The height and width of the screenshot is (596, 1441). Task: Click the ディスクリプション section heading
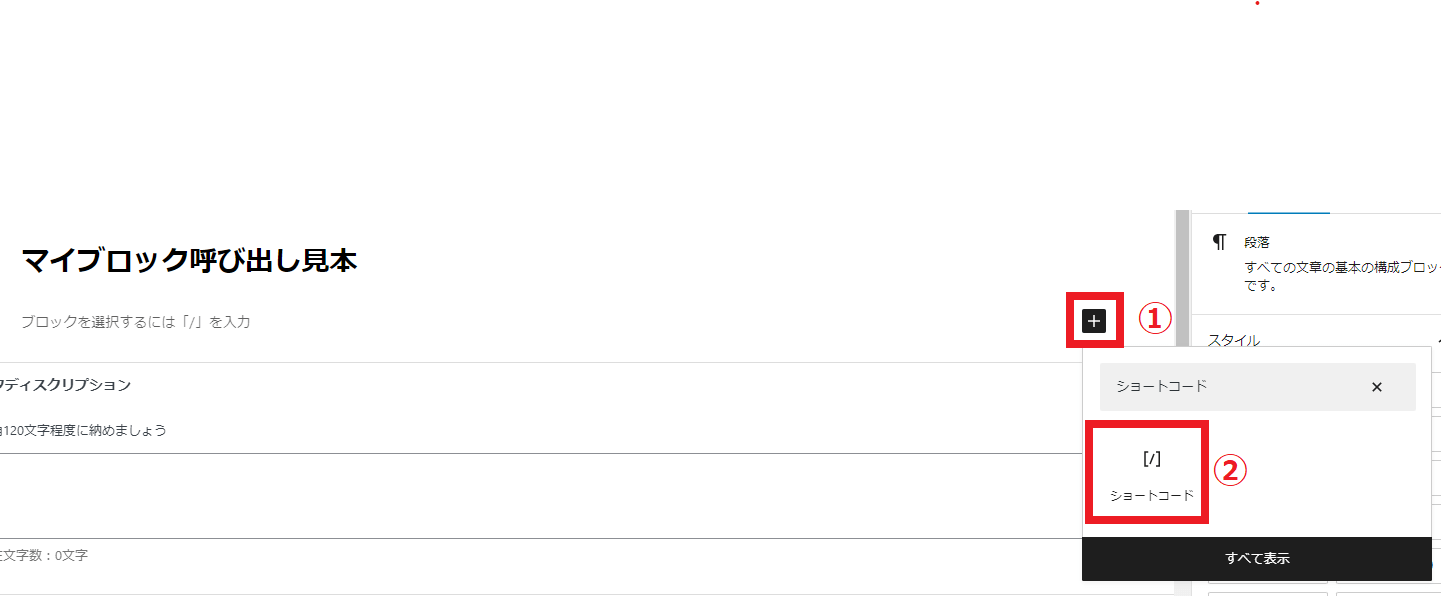click(66, 385)
